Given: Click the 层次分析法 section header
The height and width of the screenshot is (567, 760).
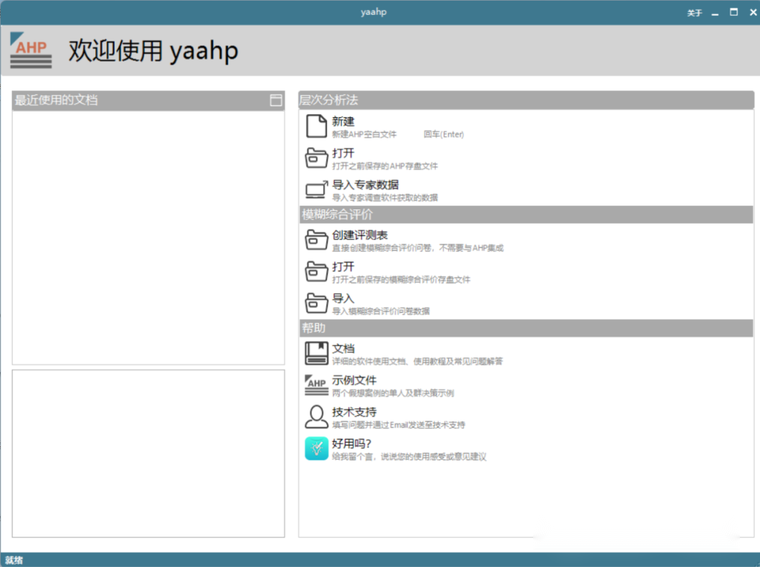Looking at the screenshot, I should (x=526, y=100).
